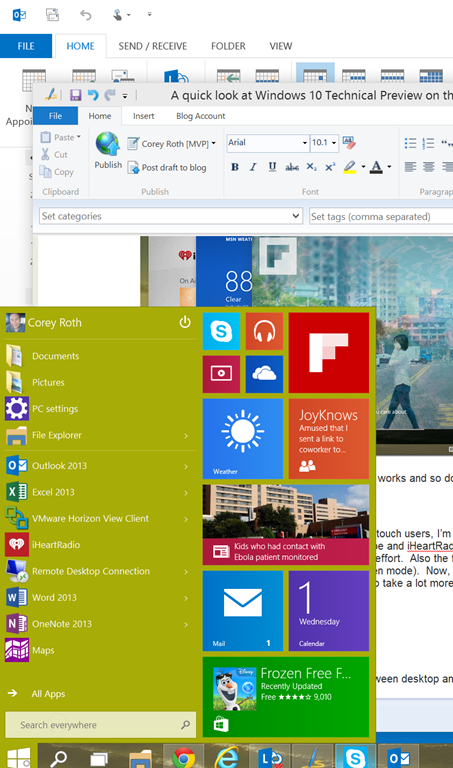Click the Clear Formatting icon
453x768 pixels.
tap(349, 143)
